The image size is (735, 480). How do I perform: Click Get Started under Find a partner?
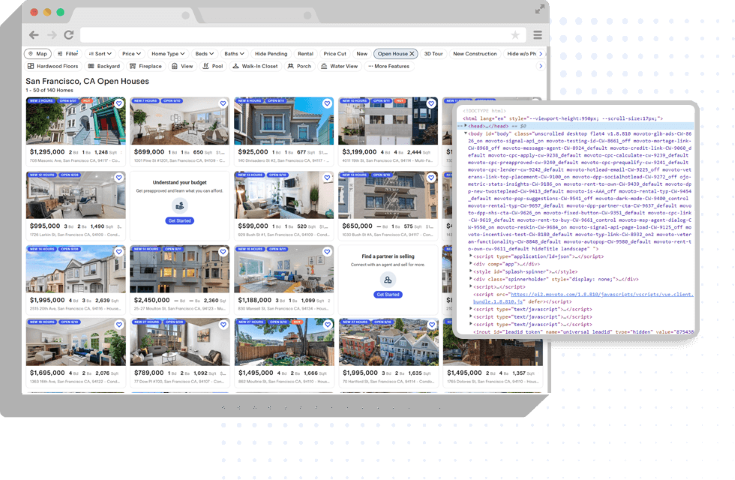pos(388,295)
